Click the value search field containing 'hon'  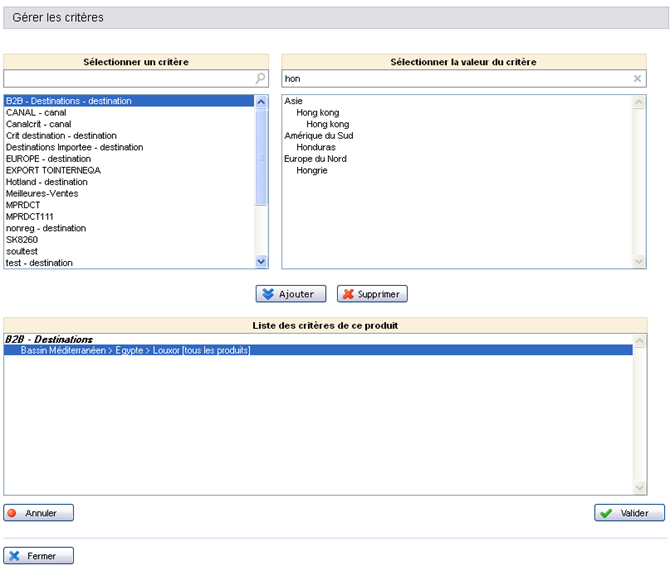click(x=455, y=78)
